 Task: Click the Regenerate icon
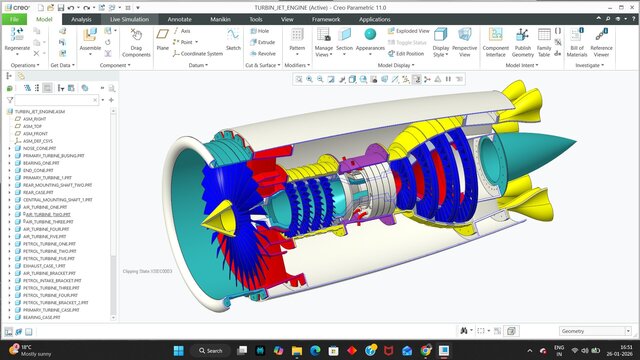17,34
